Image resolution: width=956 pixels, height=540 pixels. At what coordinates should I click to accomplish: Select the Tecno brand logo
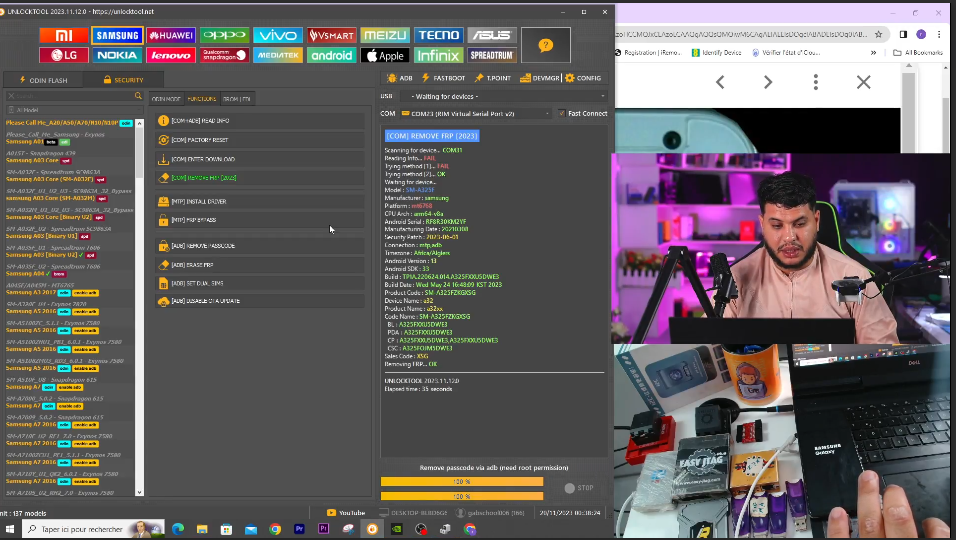point(438,35)
